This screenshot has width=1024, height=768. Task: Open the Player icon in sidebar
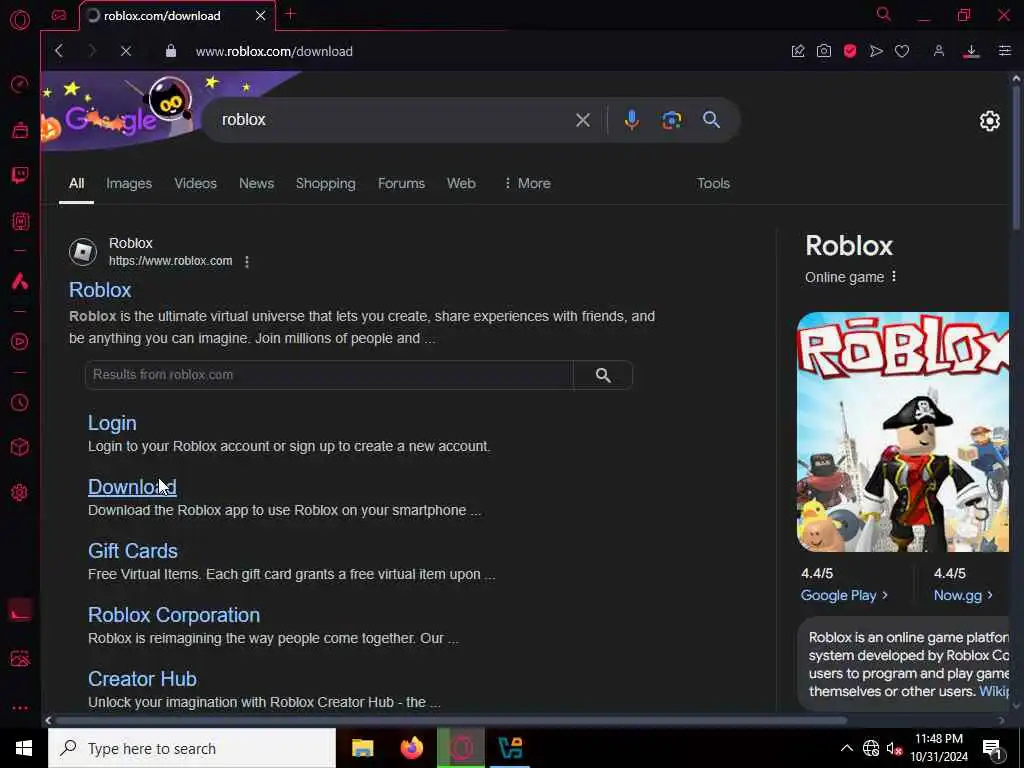(x=20, y=342)
